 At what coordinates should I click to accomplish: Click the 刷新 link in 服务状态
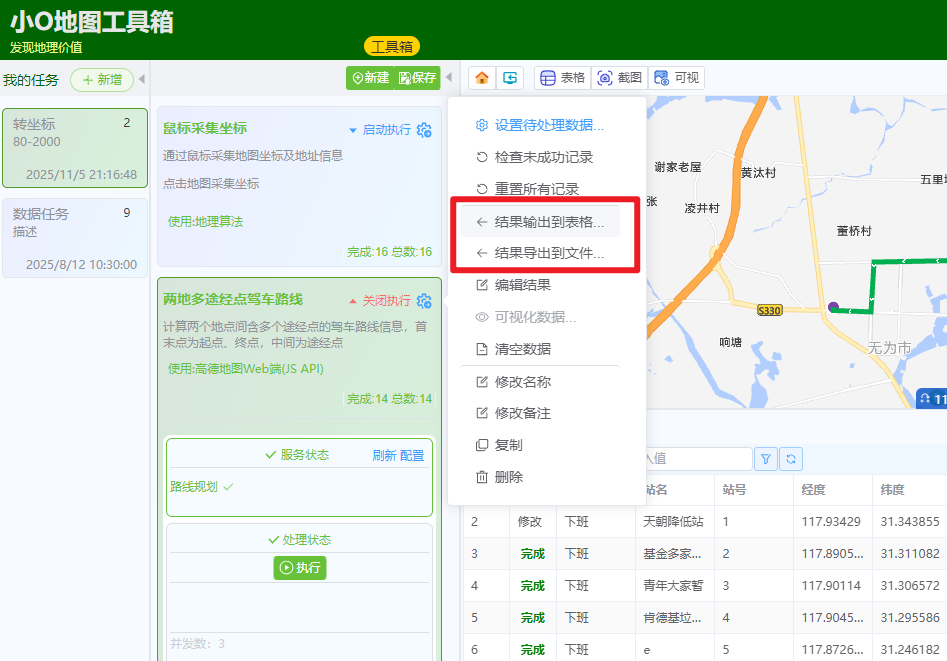(x=385, y=456)
